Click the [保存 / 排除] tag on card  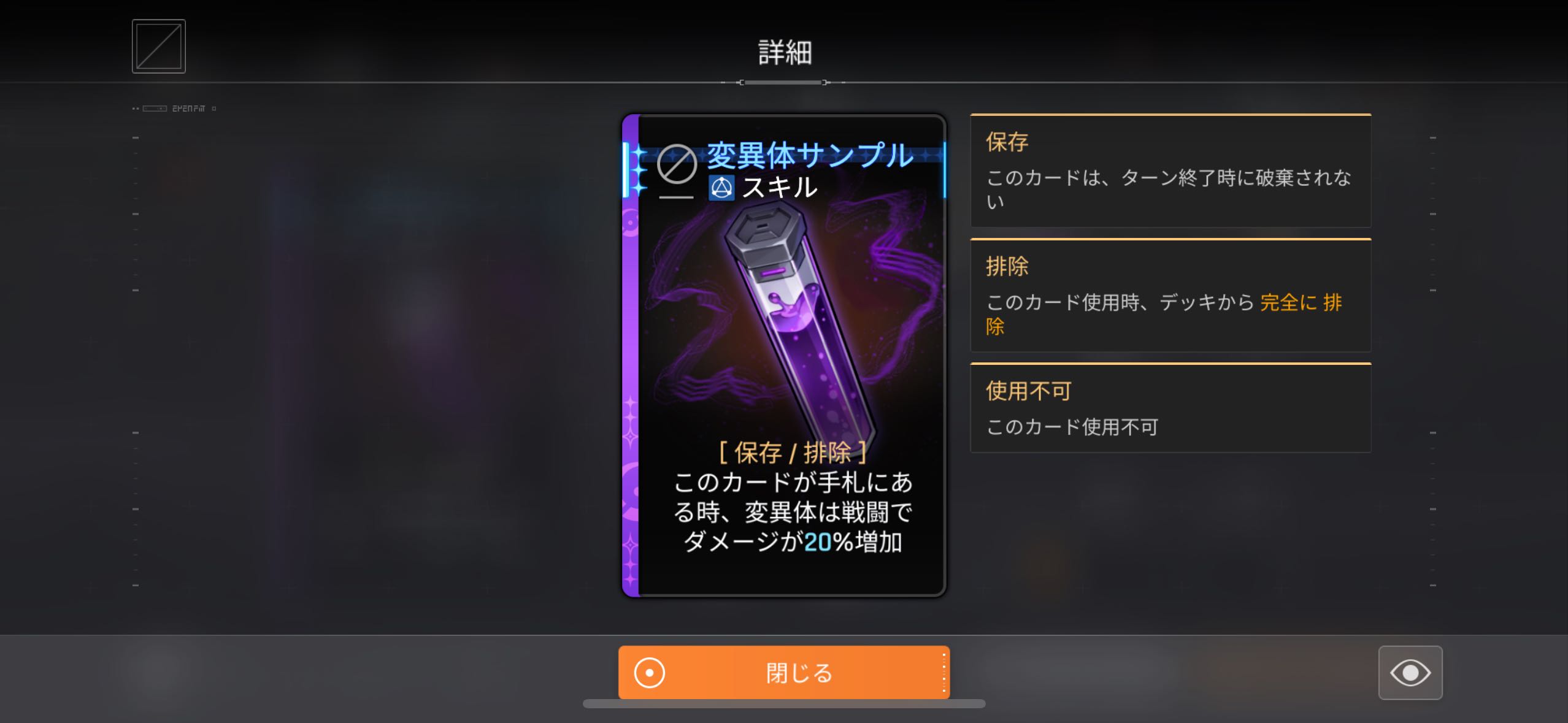tap(793, 453)
